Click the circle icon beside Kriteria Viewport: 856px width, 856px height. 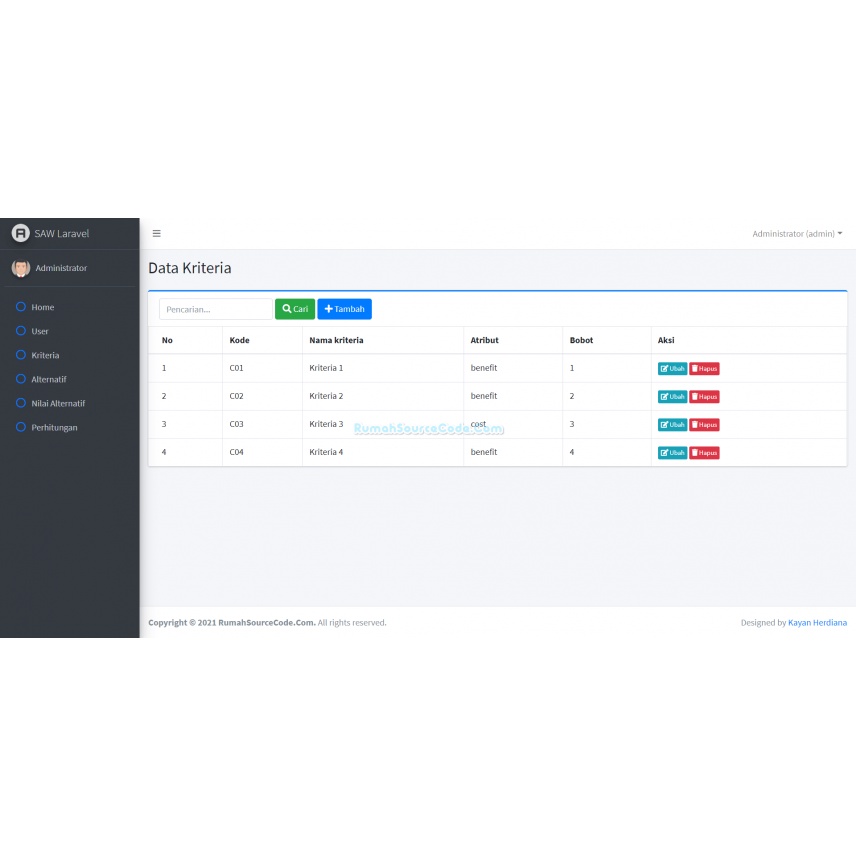(21, 355)
